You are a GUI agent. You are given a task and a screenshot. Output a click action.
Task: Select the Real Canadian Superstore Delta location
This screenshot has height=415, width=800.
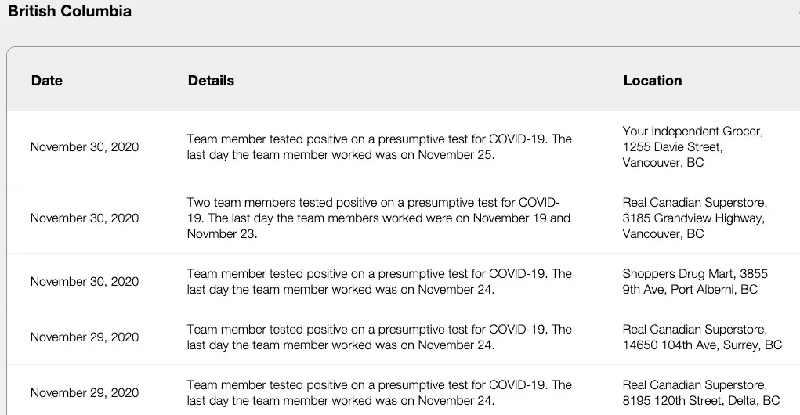pyautogui.click(x=701, y=393)
